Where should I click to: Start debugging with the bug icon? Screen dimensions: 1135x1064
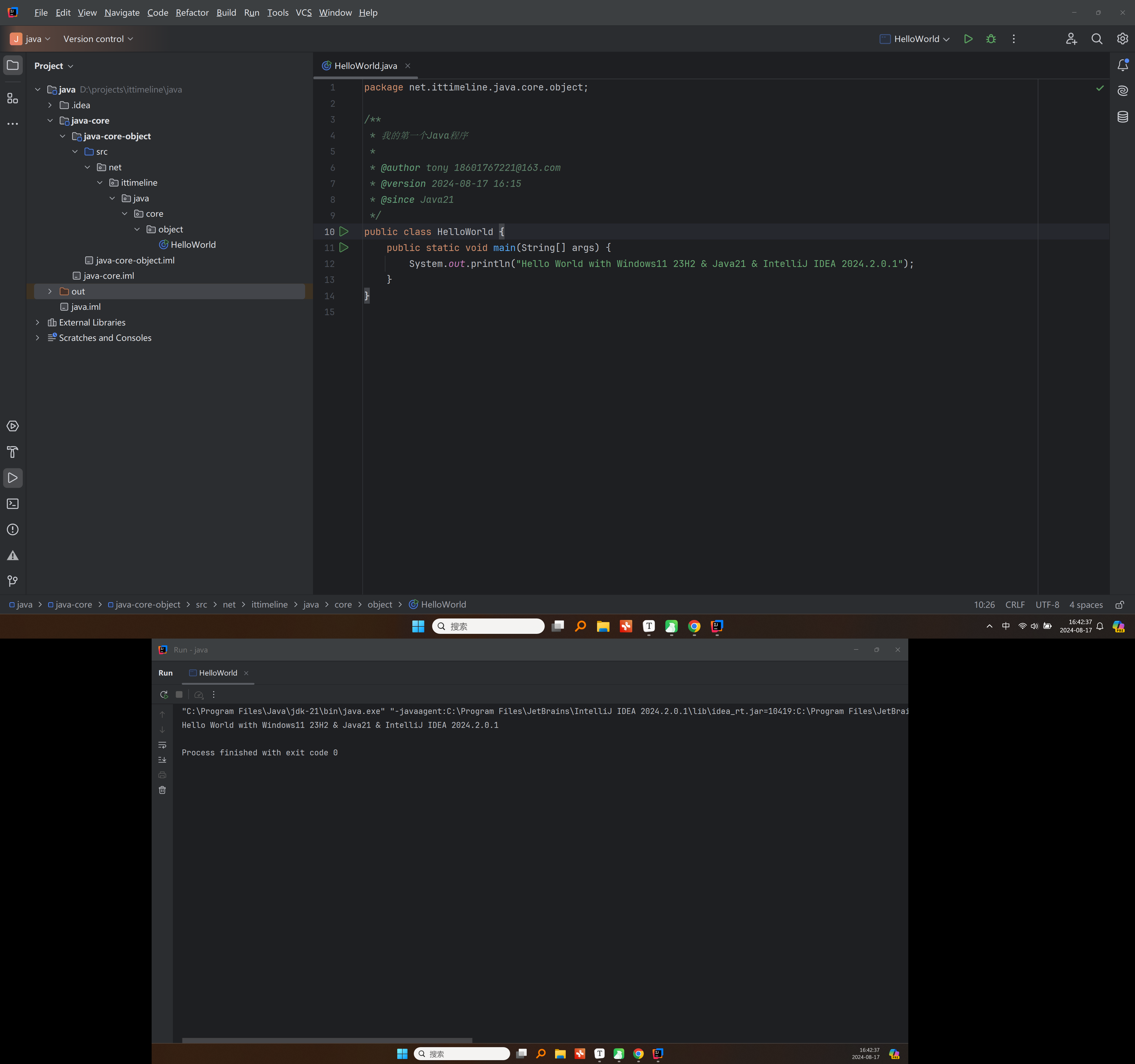tap(990, 39)
